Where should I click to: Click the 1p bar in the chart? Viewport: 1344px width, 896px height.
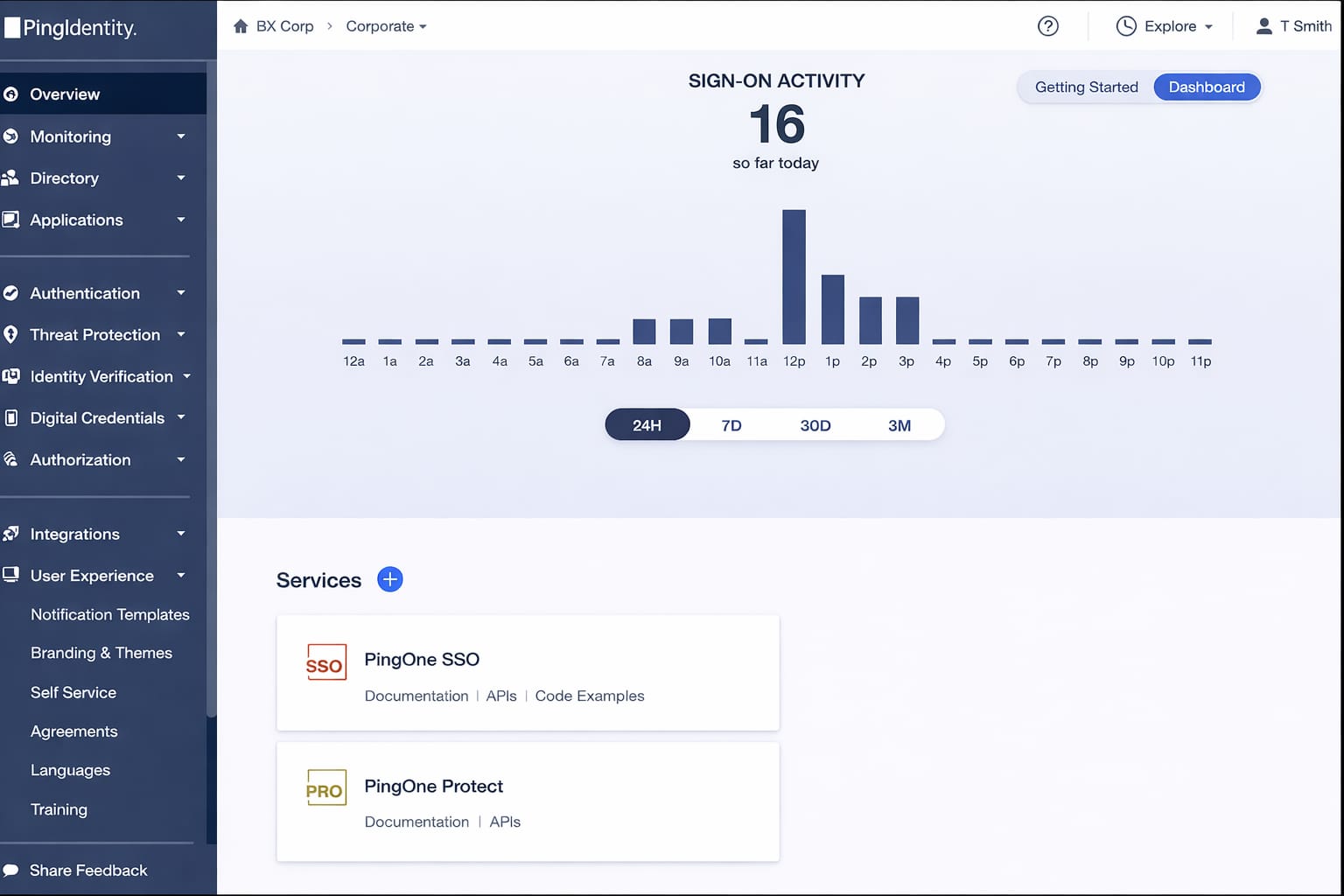833,309
